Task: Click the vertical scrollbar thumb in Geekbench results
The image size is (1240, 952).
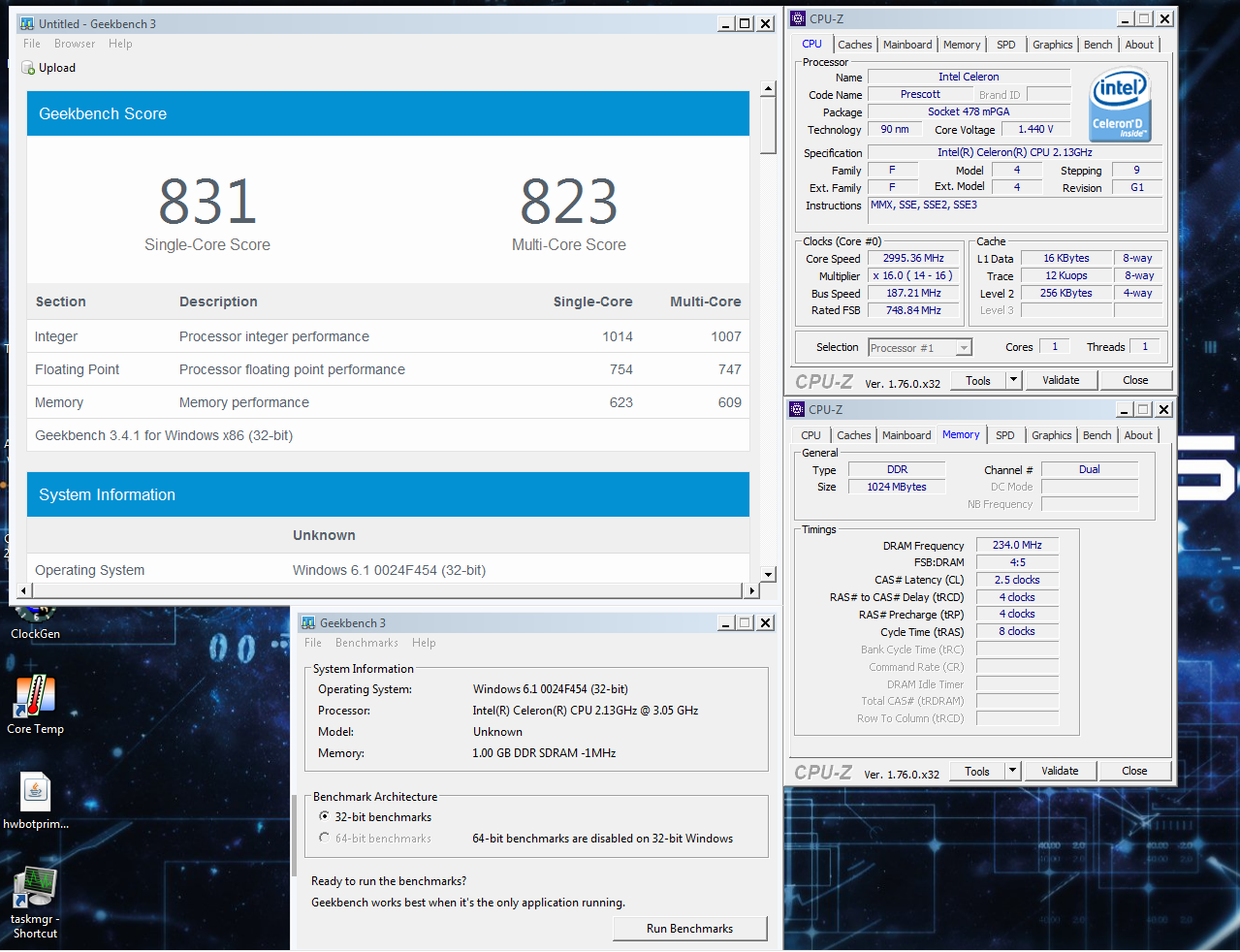Action: coord(768,125)
